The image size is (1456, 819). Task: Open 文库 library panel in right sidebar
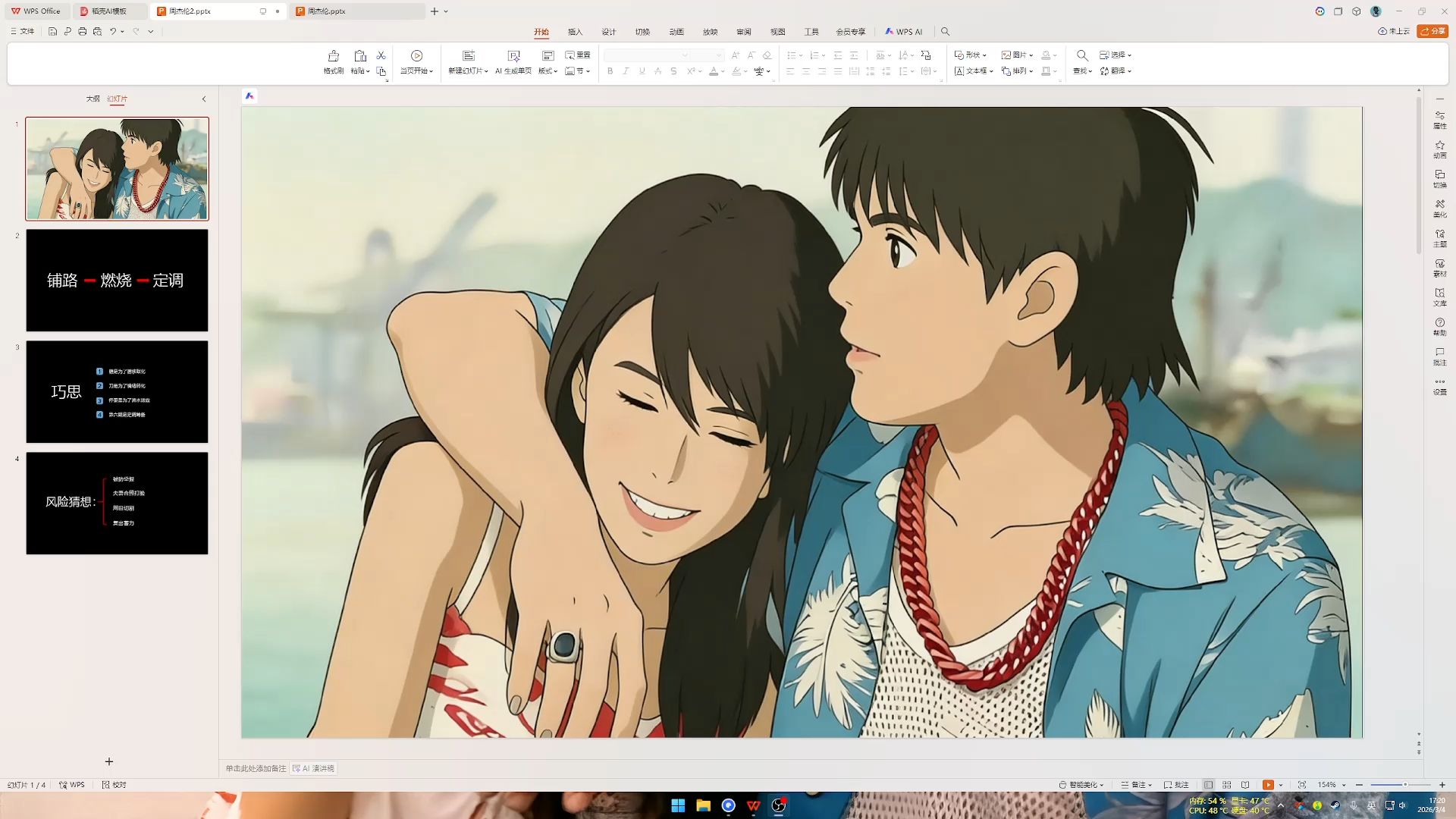click(1439, 297)
